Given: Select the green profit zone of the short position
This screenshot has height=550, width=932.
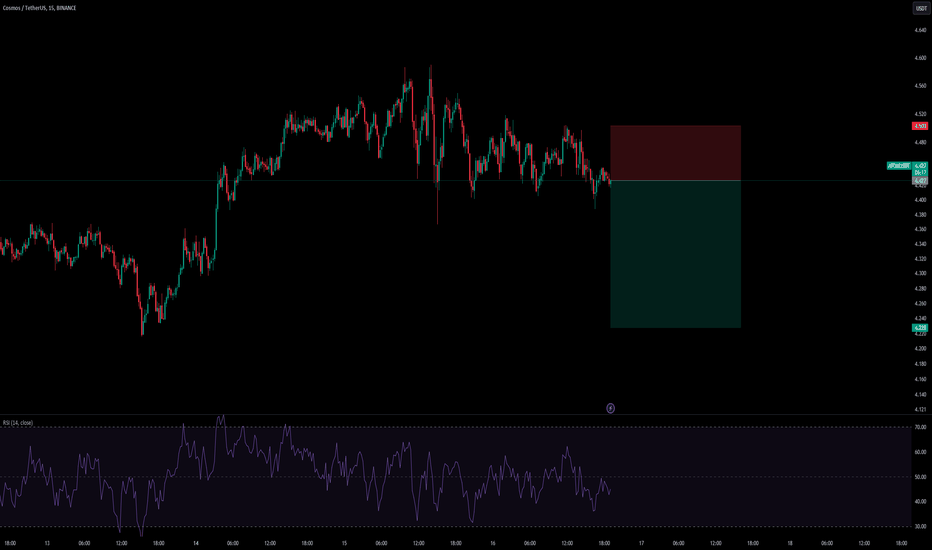Looking at the screenshot, I should point(675,254).
